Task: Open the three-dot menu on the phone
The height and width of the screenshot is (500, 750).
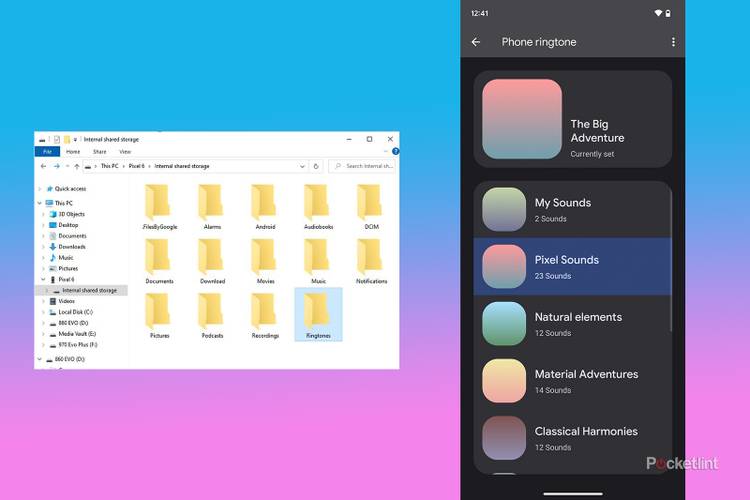Action: 673,42
